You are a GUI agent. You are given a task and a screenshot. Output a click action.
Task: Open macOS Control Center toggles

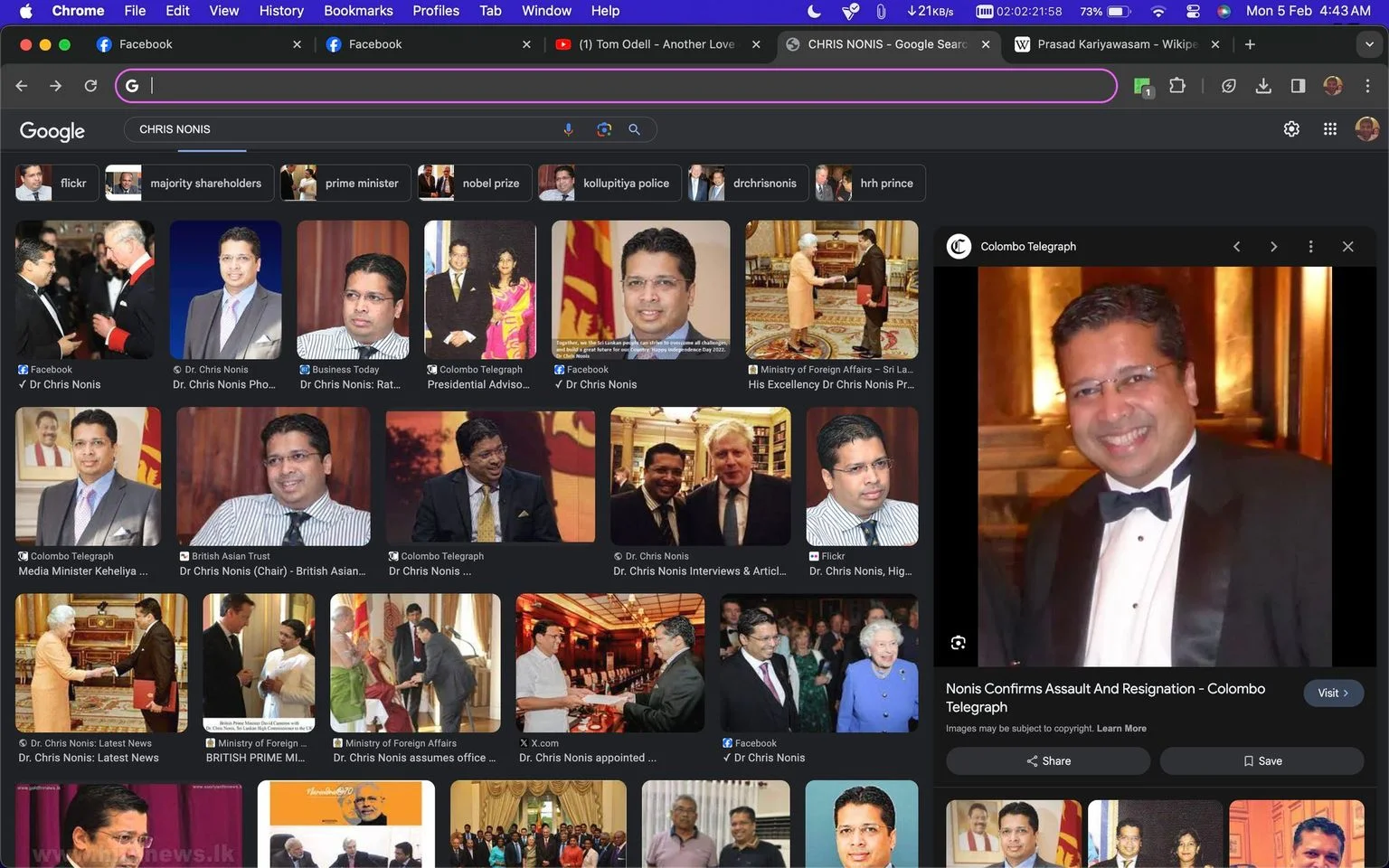tap(1193, 11)
